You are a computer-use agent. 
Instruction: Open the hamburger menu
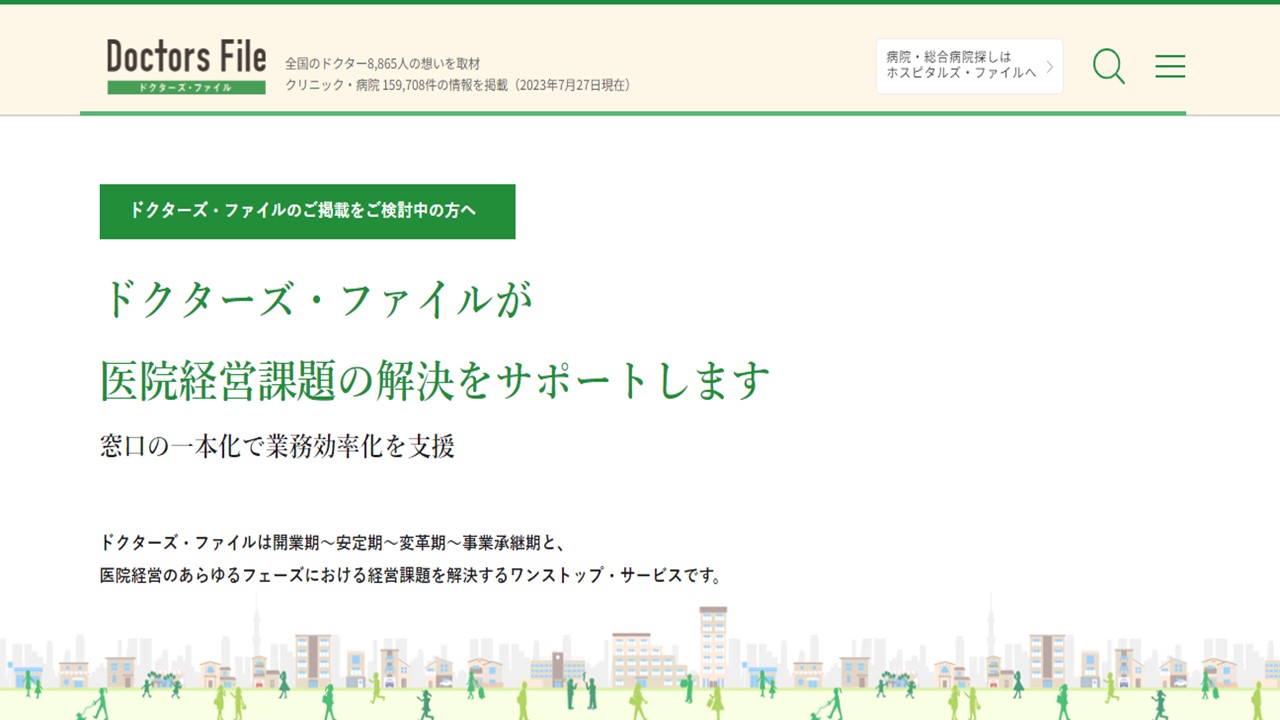[1170, 67]
